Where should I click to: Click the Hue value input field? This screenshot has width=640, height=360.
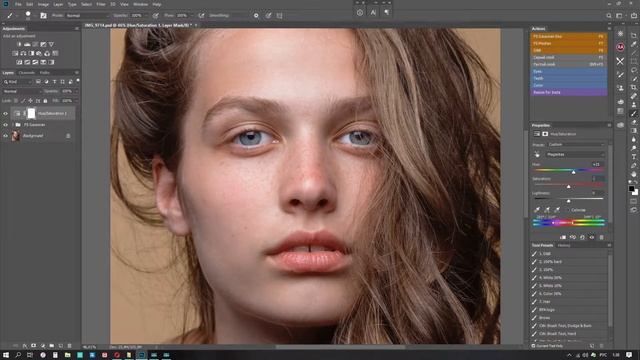(598, 164)
